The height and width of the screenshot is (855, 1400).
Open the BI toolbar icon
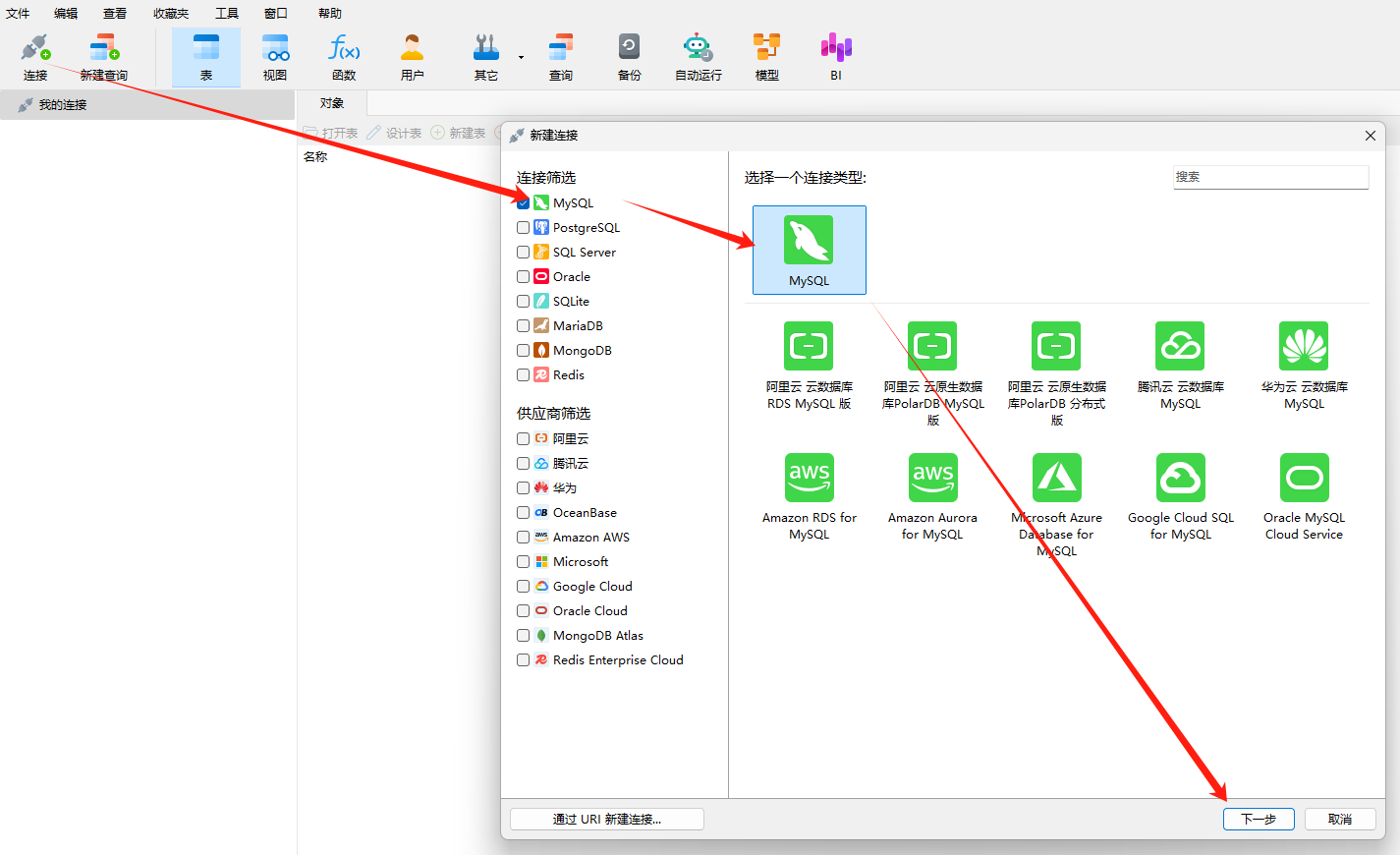[836, 58]
